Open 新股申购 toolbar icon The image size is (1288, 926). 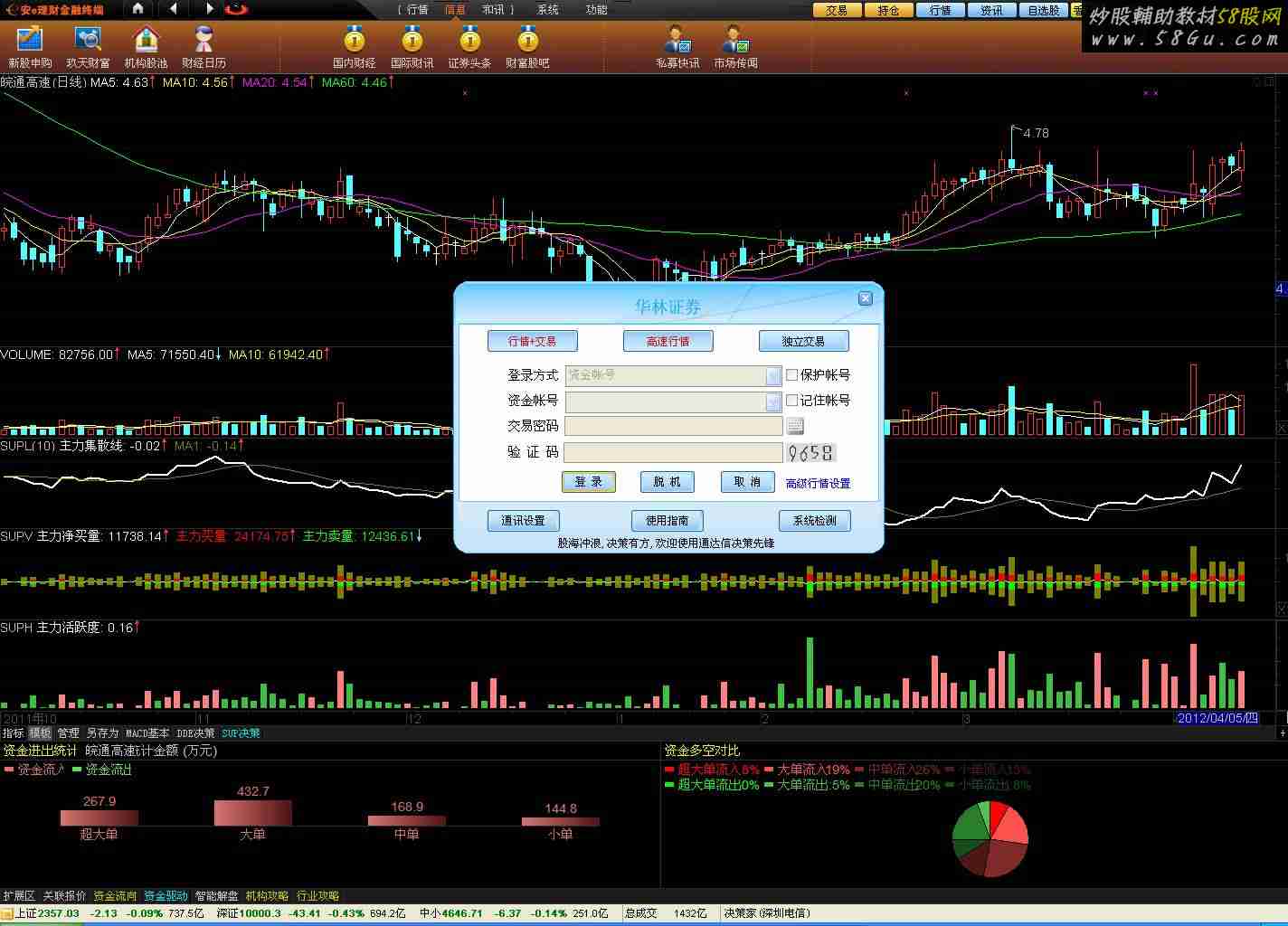[x=30, y=47]
